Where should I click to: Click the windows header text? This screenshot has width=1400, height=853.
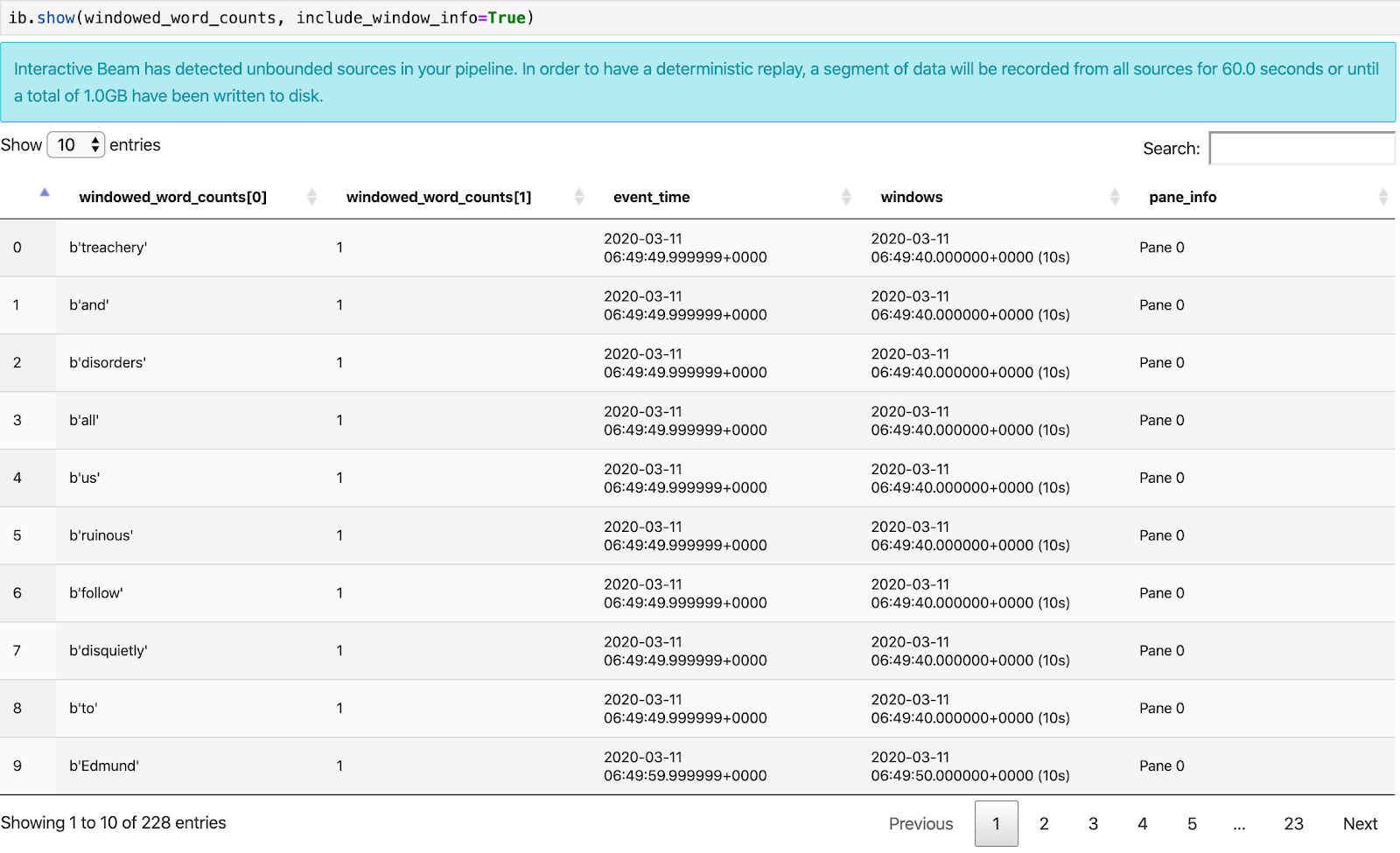(x=912, y=198)
